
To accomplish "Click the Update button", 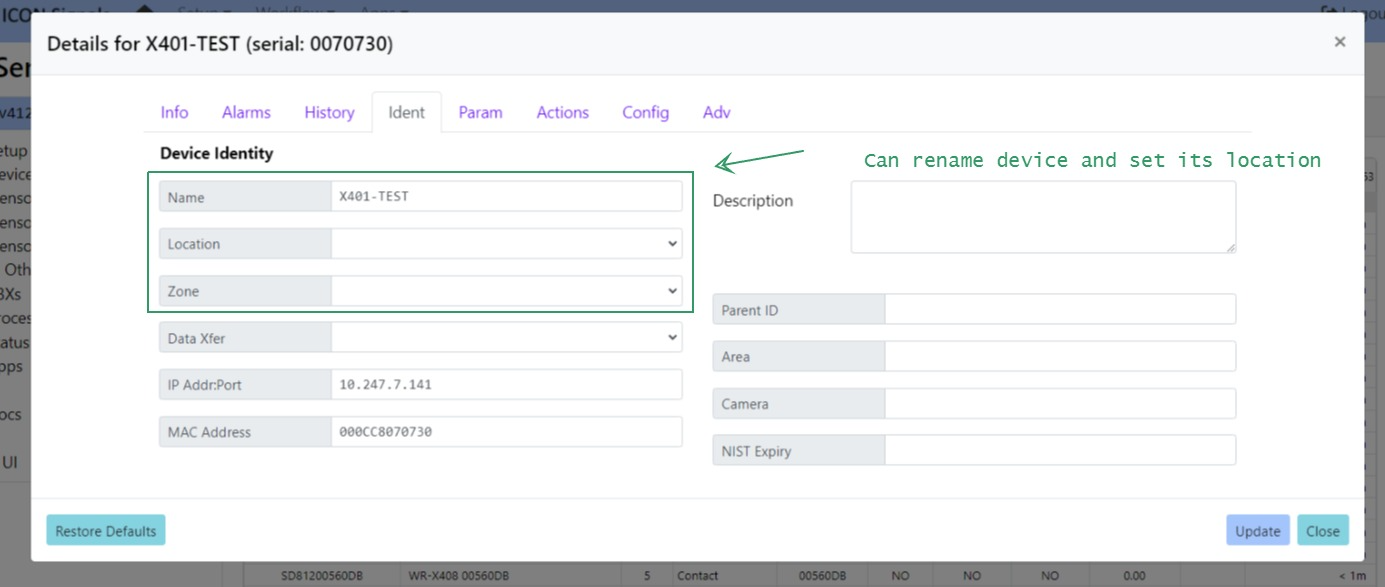I will click(x=1257, y=531).
